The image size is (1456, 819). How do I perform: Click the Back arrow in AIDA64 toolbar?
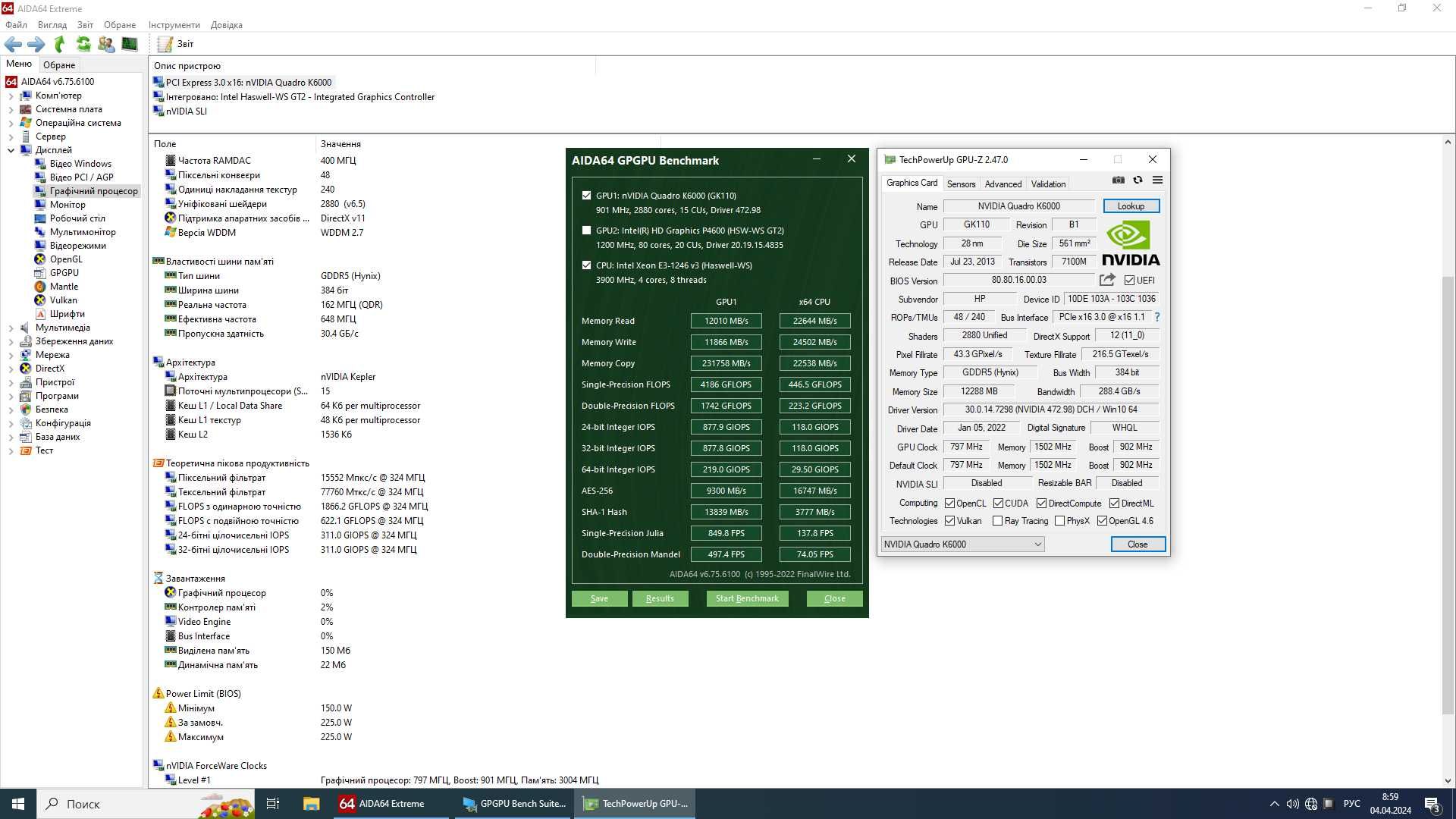tap(13, 44)
